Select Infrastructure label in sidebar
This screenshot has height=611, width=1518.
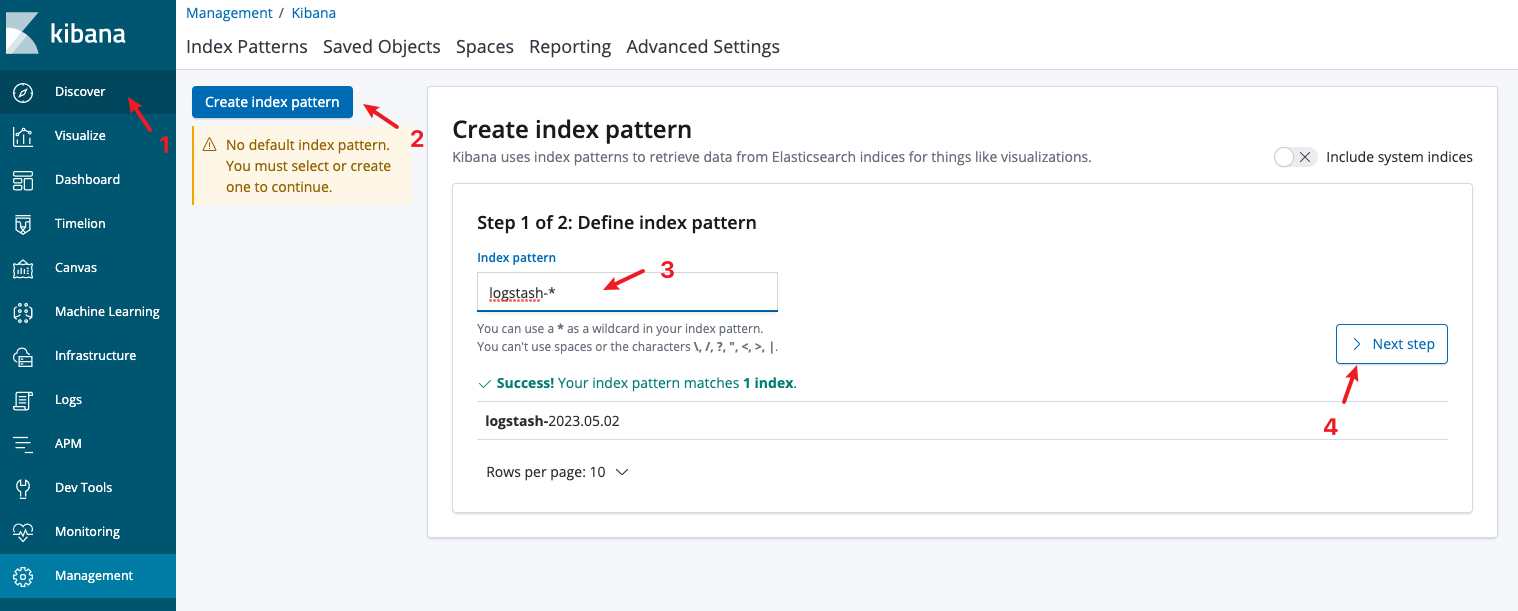tap(95, 356)
